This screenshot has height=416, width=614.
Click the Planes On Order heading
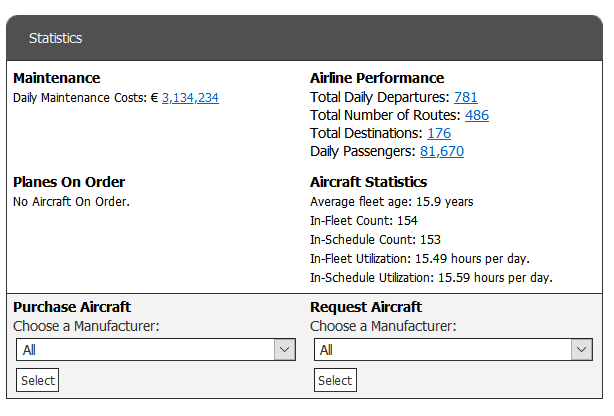click(x=69, y=182)
